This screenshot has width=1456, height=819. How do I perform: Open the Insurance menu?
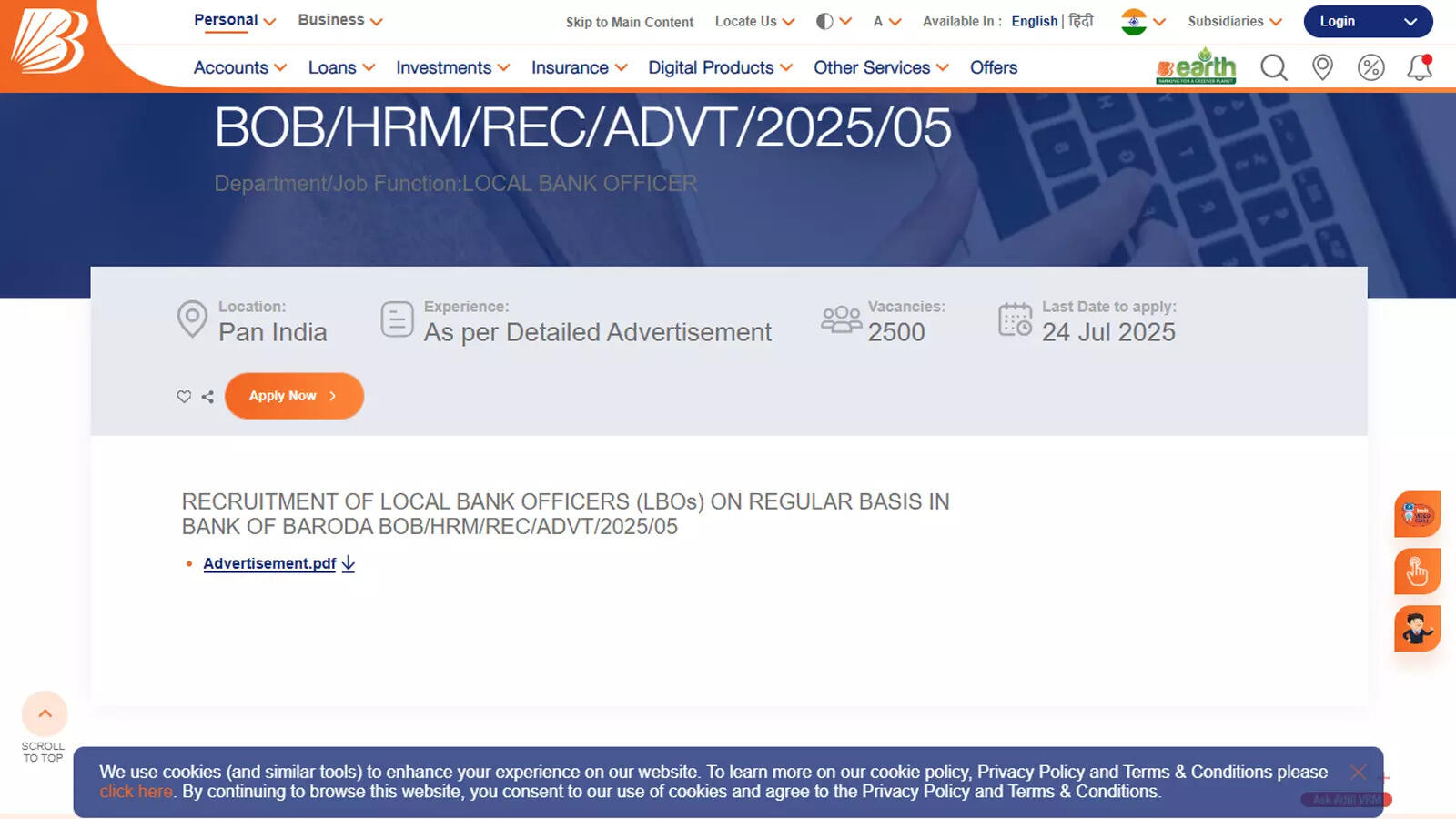pos(580,67)
